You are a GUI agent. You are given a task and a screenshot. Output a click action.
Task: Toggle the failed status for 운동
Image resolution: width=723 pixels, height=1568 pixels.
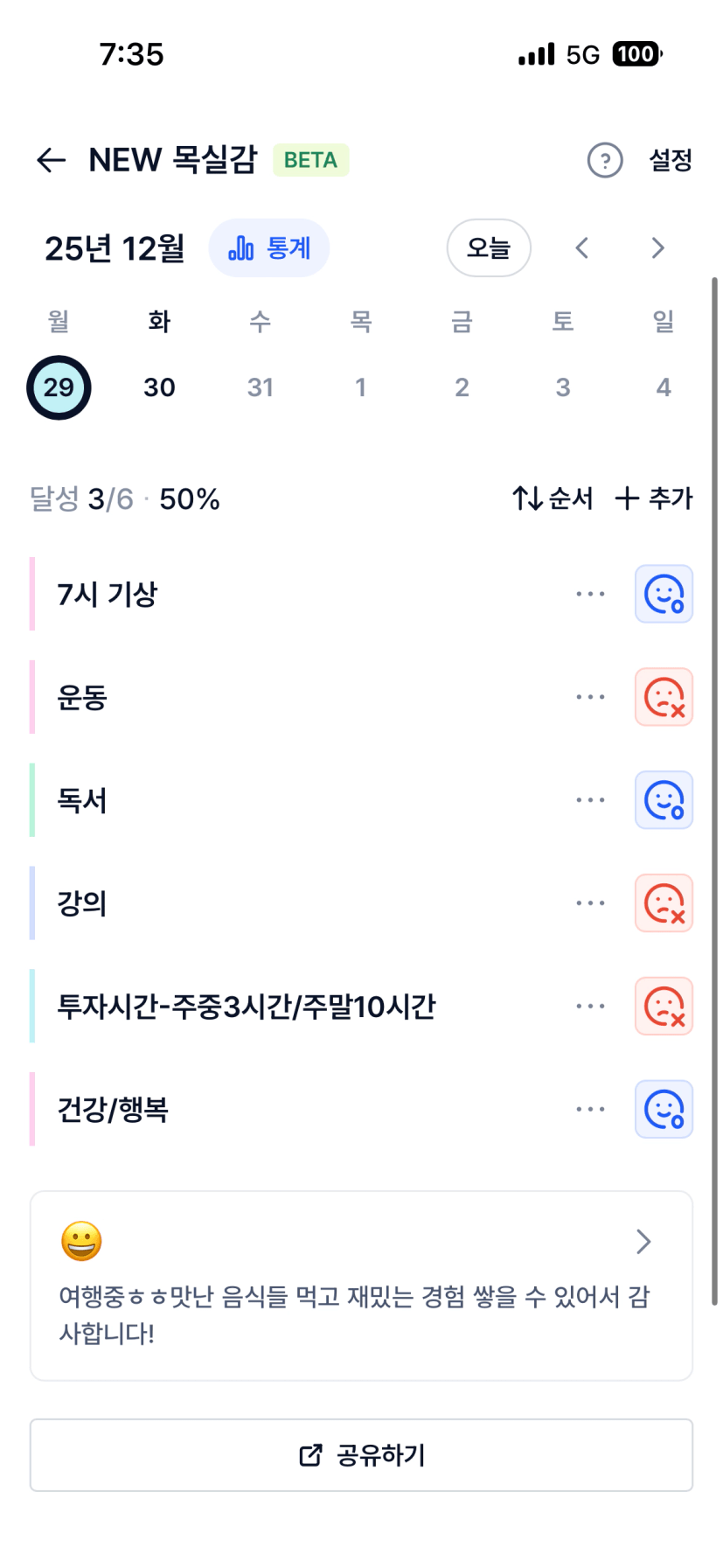click(664, 698)
